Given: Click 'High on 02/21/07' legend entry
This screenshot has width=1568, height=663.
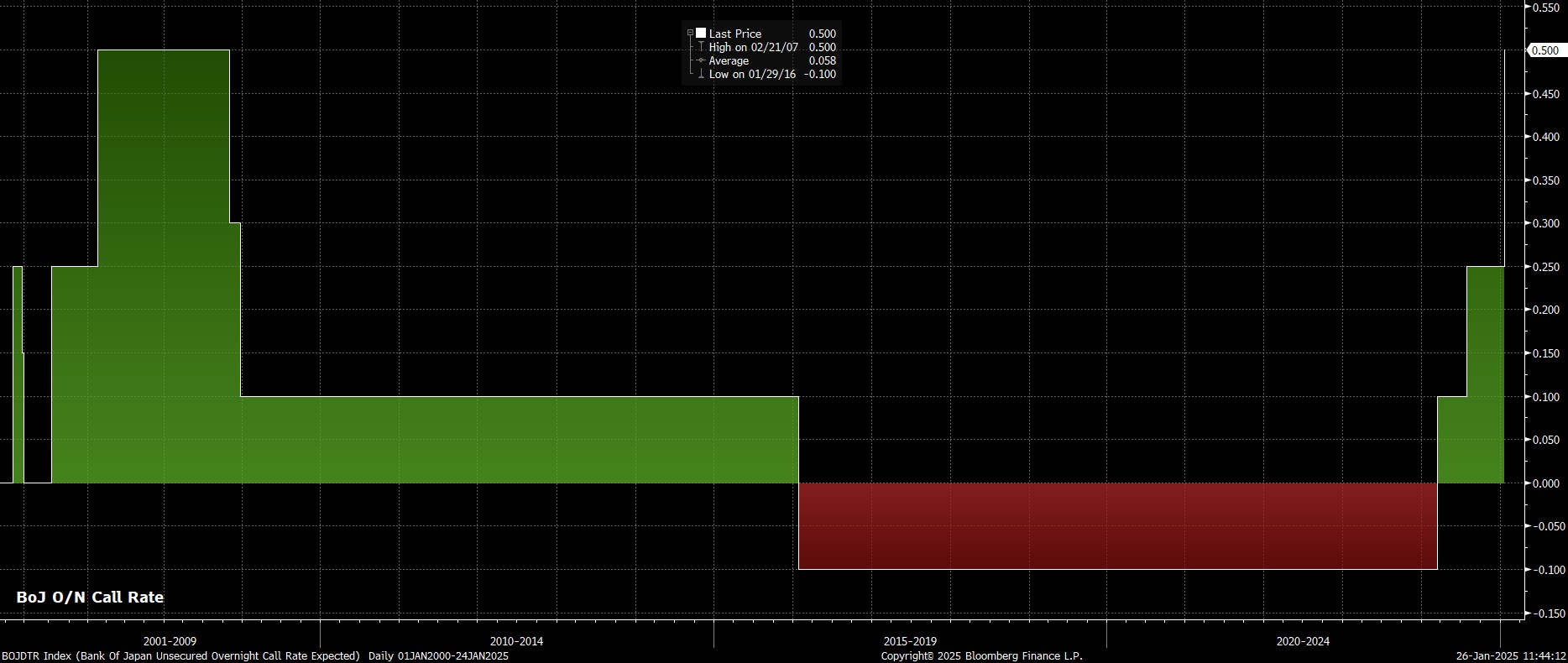Looking at the screenshot, I should 753,47.
